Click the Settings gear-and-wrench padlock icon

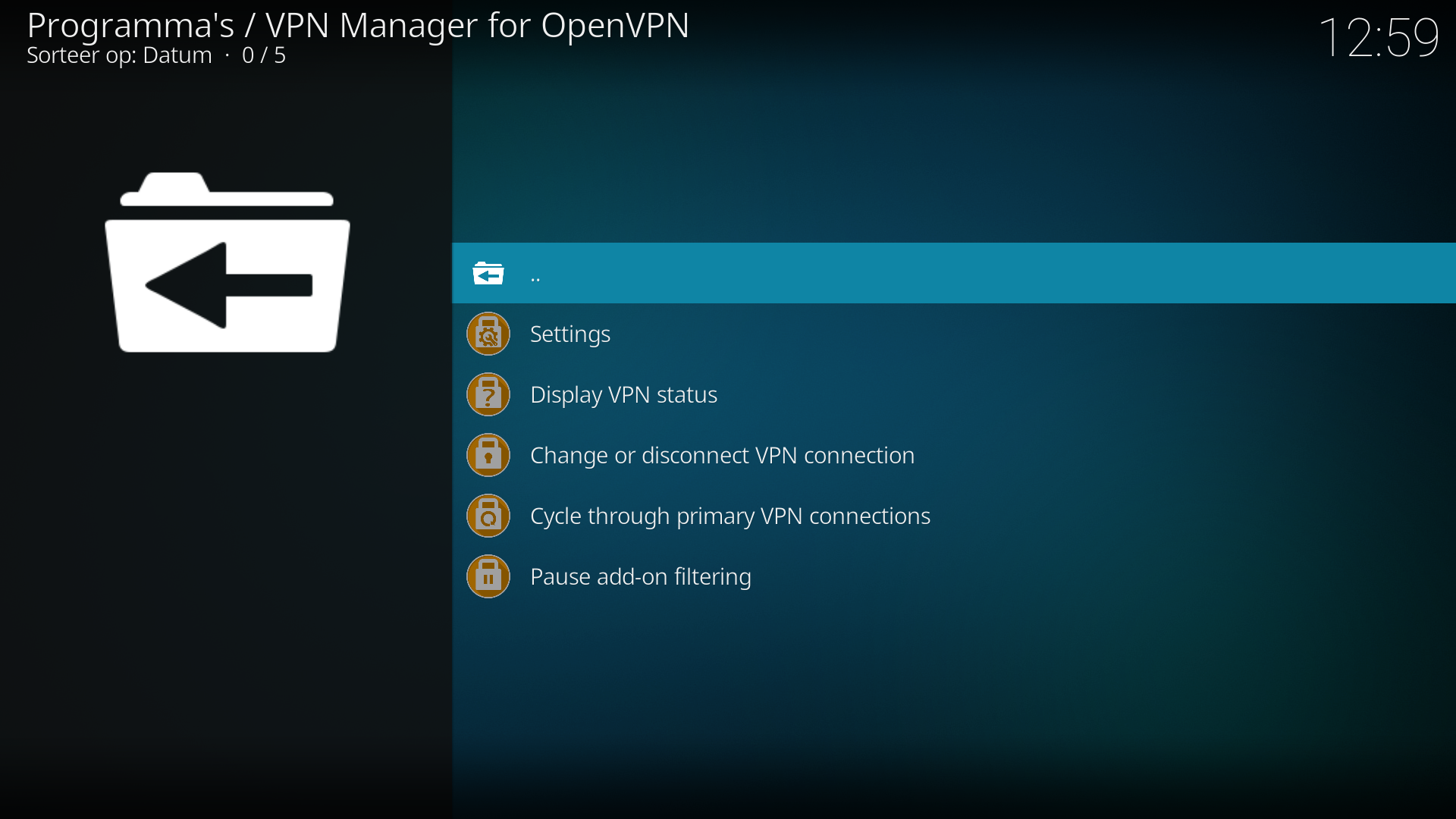pos(488,334)
